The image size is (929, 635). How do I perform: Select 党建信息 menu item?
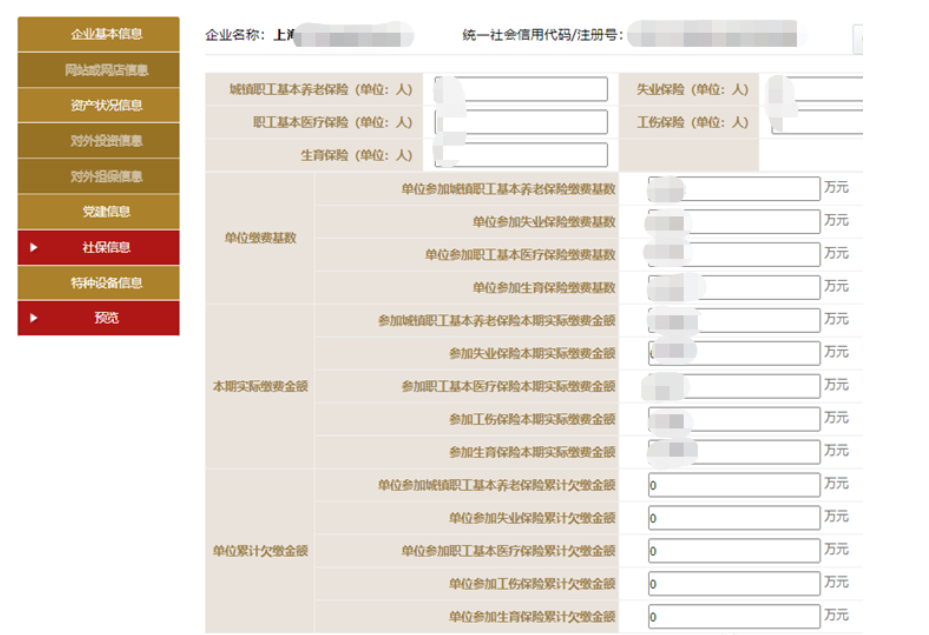coord(98,211)
